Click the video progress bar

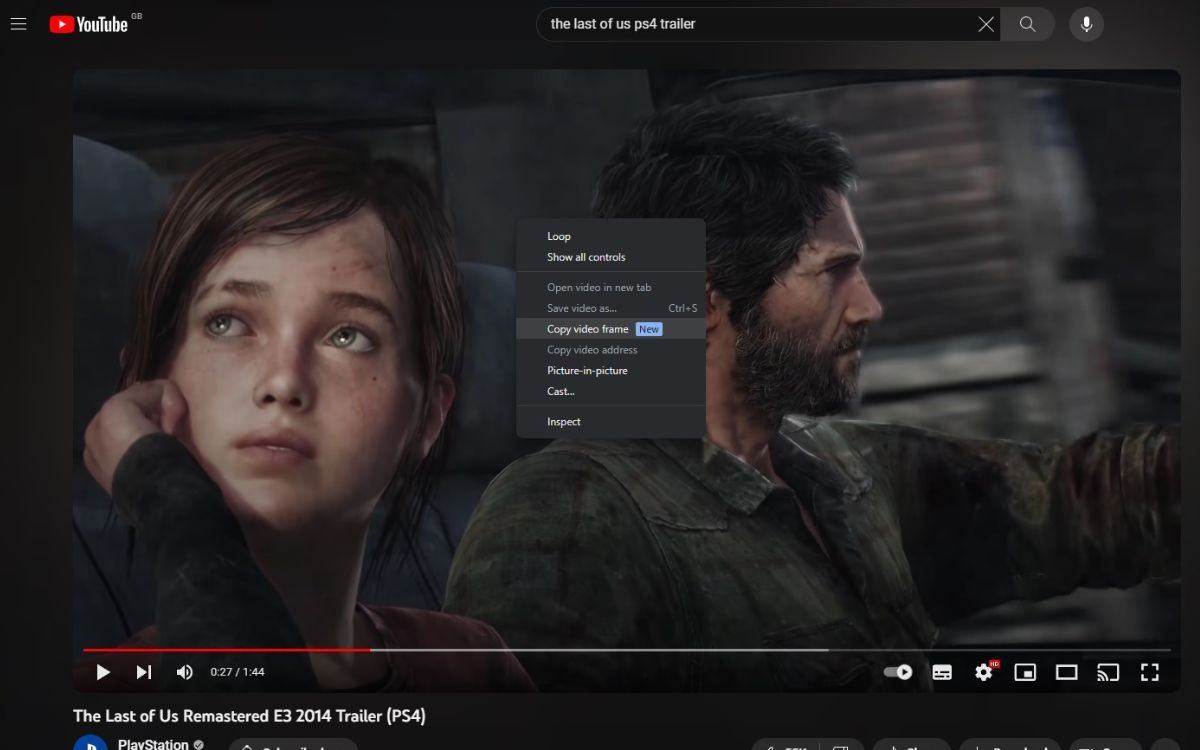tap(600, 650)
